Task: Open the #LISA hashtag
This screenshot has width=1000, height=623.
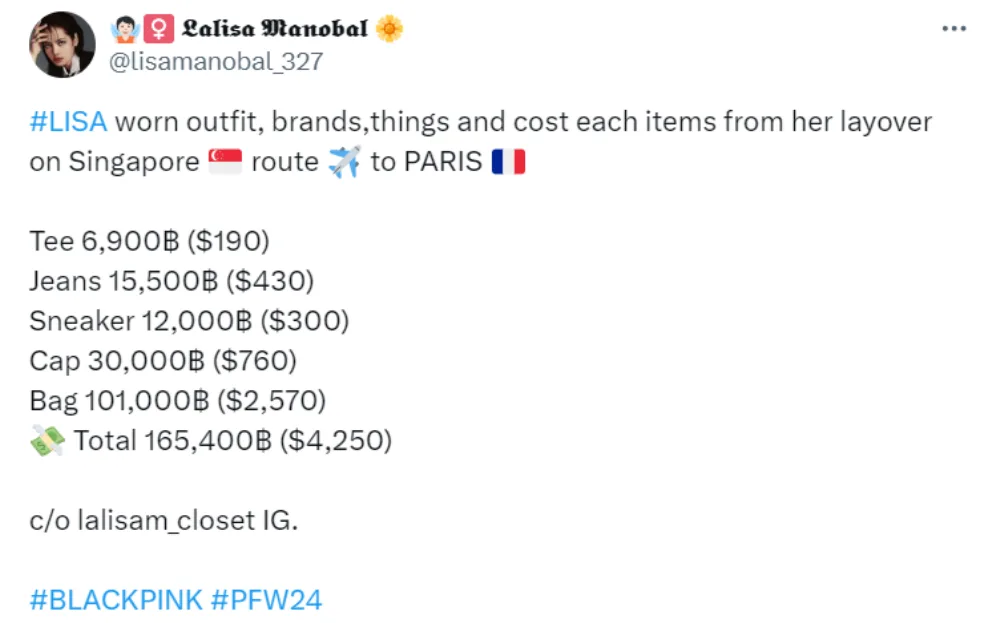Action: tap(68, 123)
